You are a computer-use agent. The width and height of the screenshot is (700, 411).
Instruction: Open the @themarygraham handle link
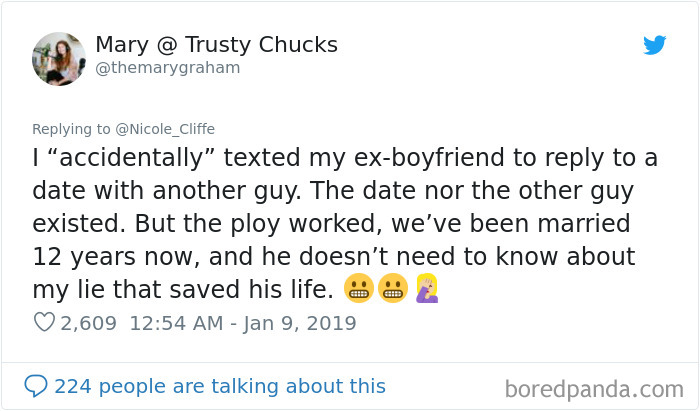pos(168,68)
